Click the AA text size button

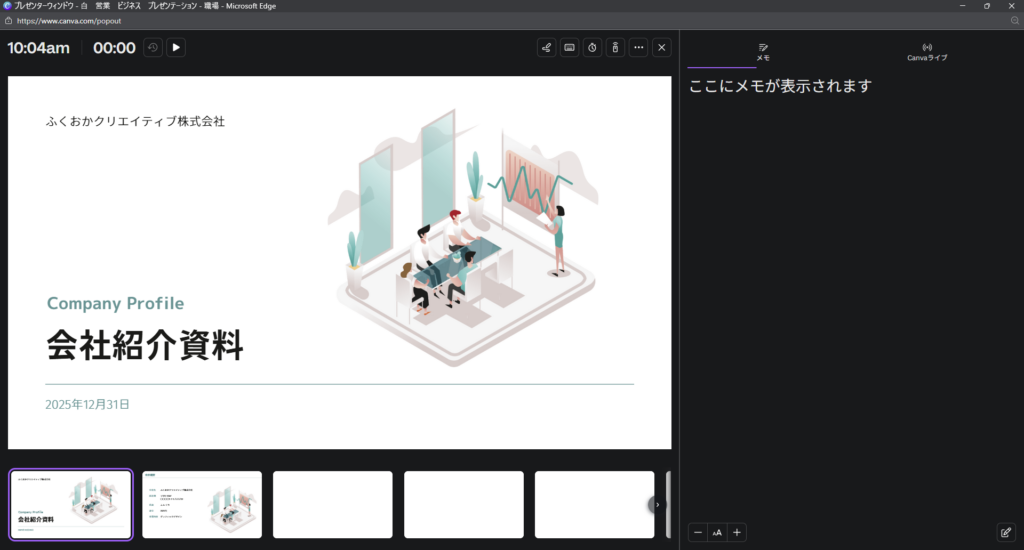pyautogui.click(x=717, y=532)
